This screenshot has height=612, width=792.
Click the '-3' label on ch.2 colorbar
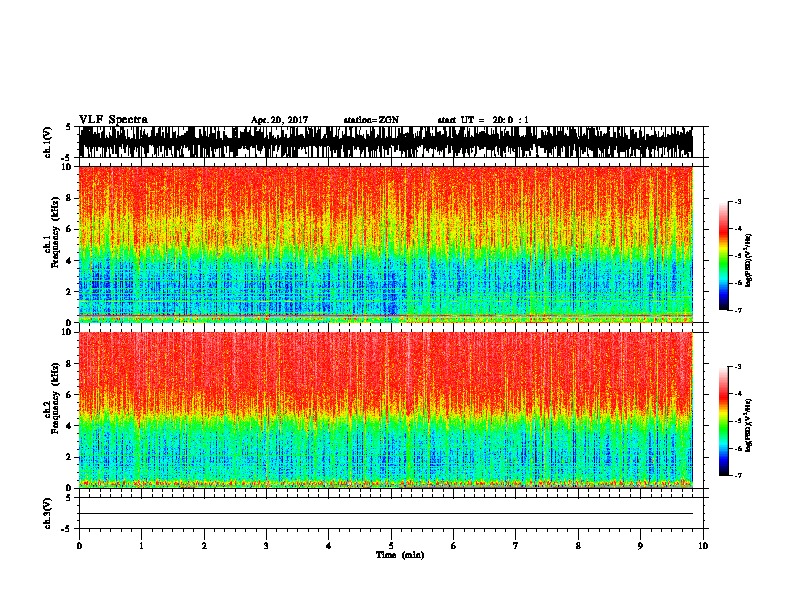pyautogui.click(x=738, y=367)
